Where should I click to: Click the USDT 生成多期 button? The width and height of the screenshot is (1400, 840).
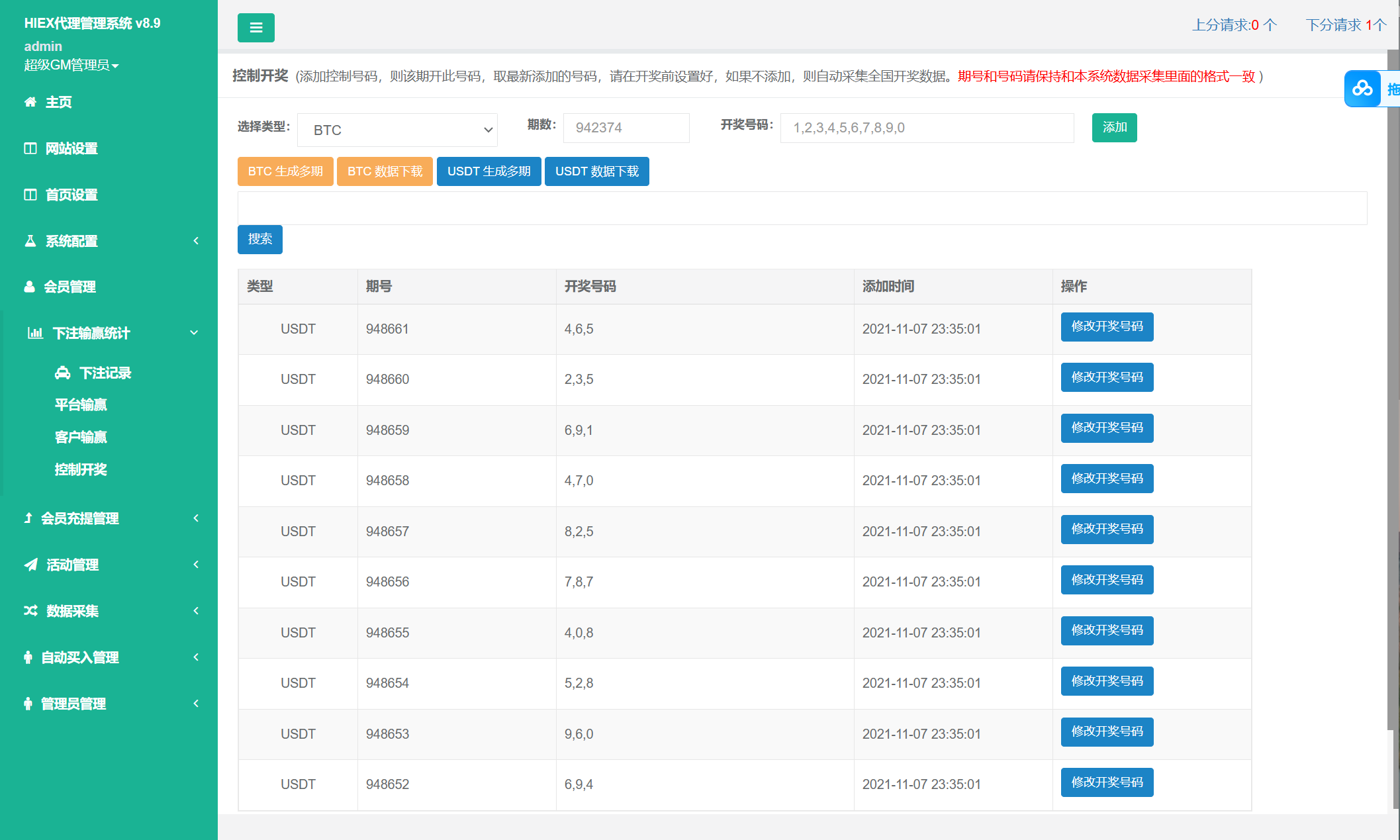coord(489,171)
